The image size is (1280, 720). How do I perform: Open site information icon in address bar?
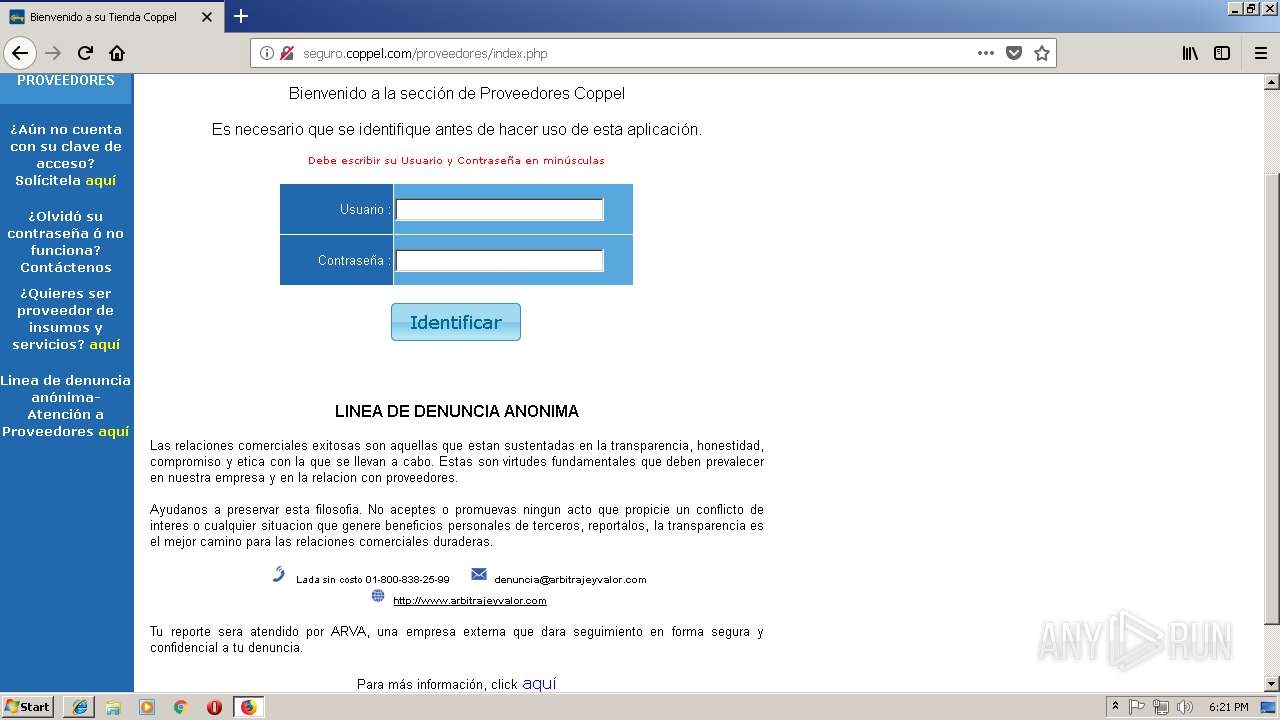point(267,53)
